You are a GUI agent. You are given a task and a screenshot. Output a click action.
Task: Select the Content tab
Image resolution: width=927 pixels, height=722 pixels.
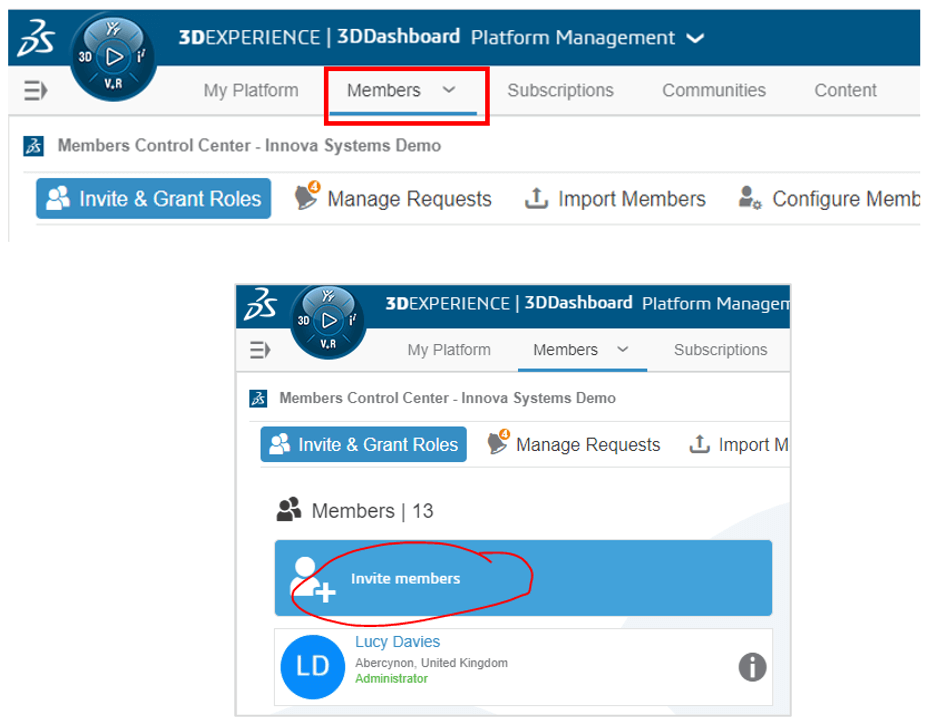tap(844, 90)
